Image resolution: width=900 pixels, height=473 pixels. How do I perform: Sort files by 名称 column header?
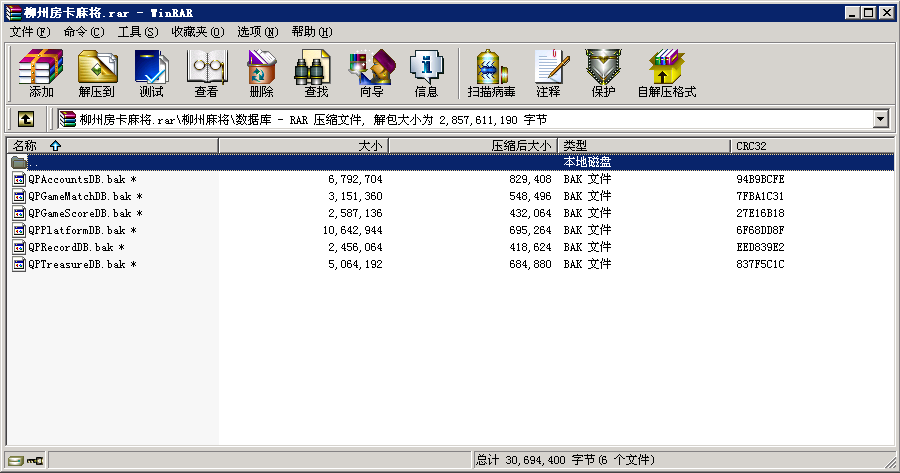point(110,146)
